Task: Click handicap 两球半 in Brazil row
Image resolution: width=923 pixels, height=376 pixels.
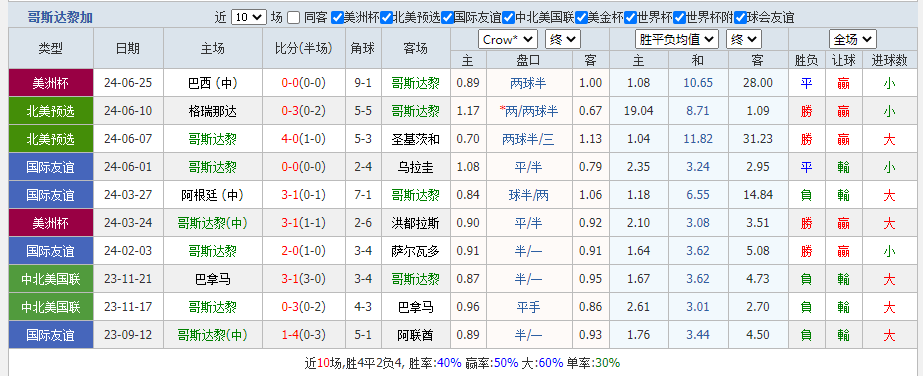Action: (528, 83)
